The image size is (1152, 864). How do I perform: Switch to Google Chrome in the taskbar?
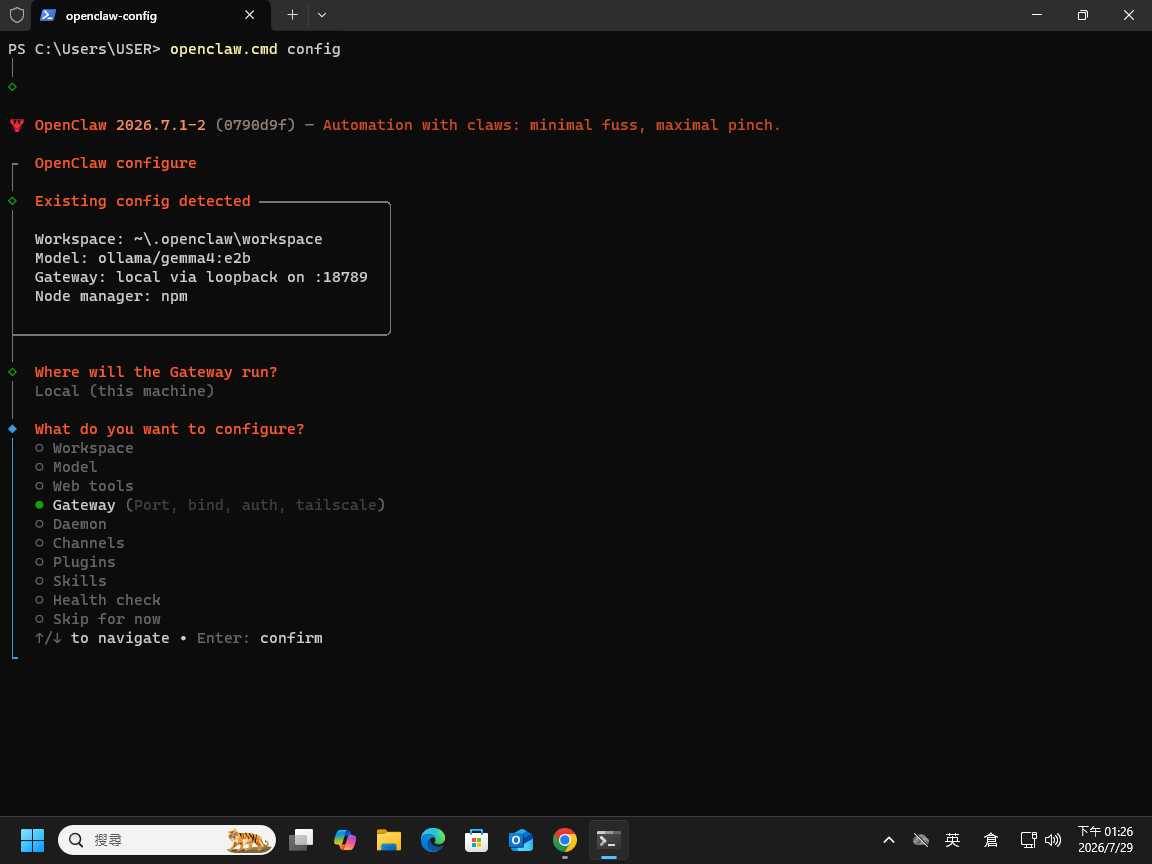coord(565,840)
